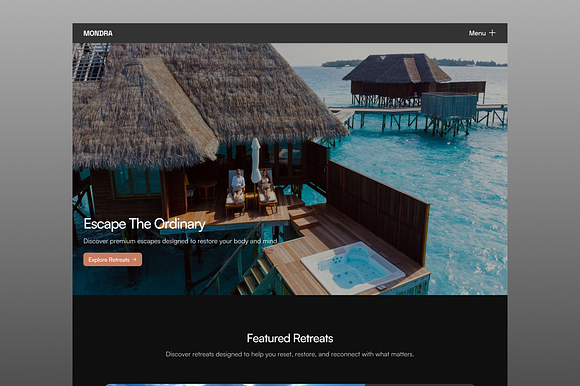Click the Discover retreats designed description text
This screenshot has height=386, width=580.
point(290,354)
